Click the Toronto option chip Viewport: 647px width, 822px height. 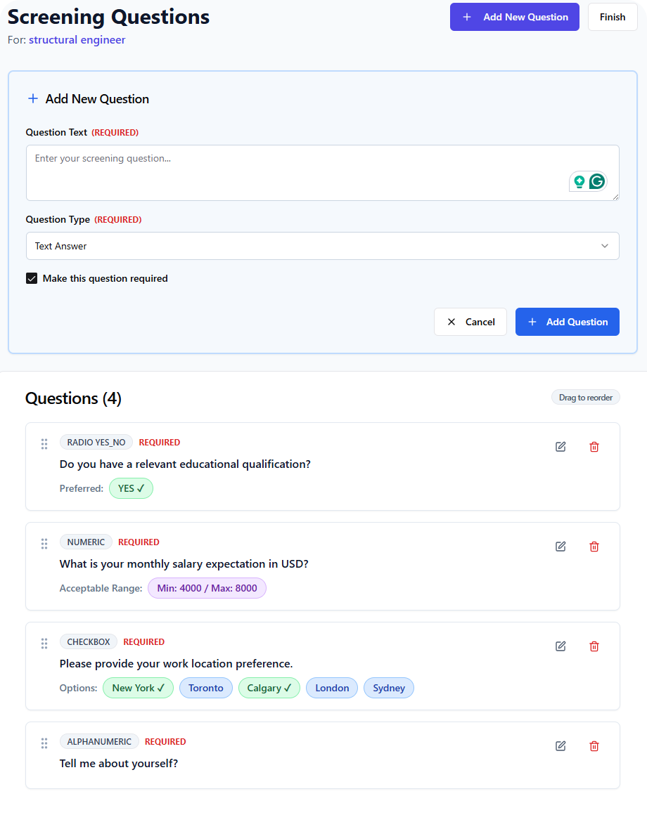pyautogui.click(x=206, y=688)
